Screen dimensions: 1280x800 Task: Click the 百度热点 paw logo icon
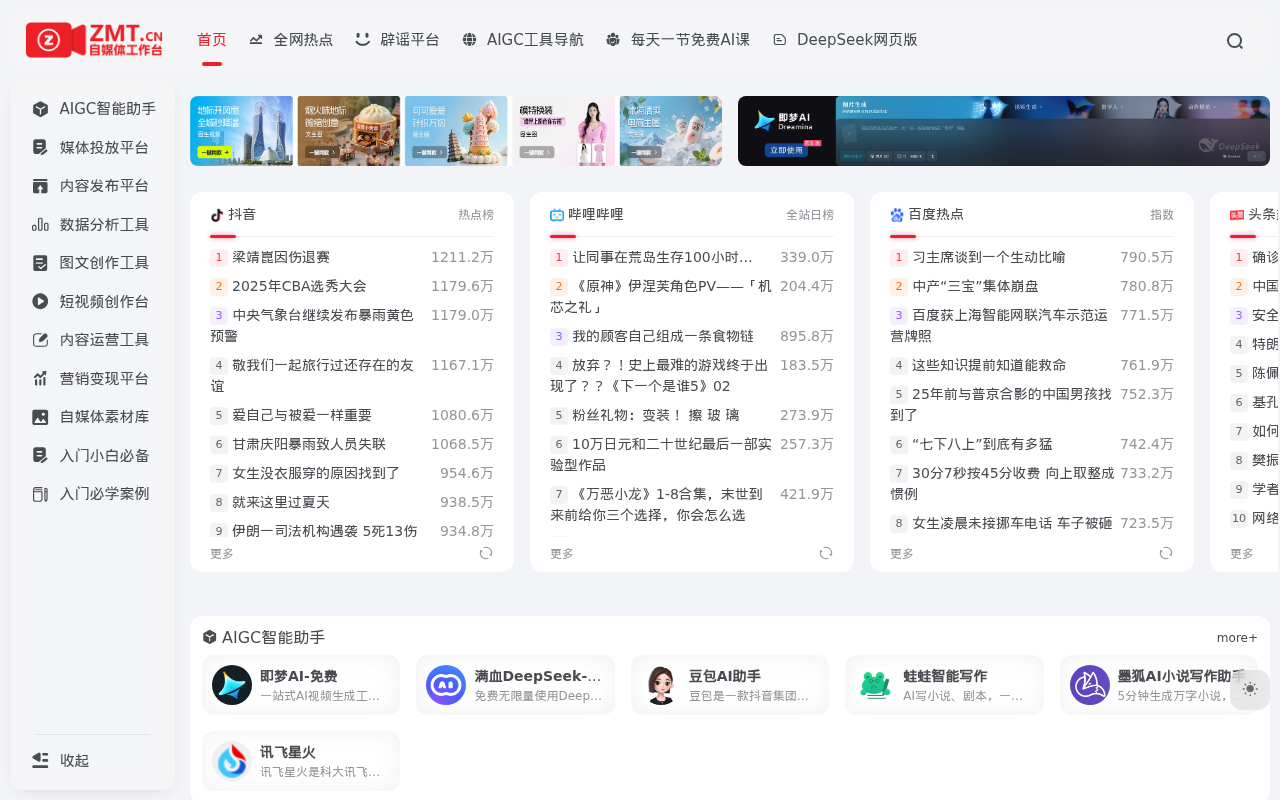(x=897, y=215)
